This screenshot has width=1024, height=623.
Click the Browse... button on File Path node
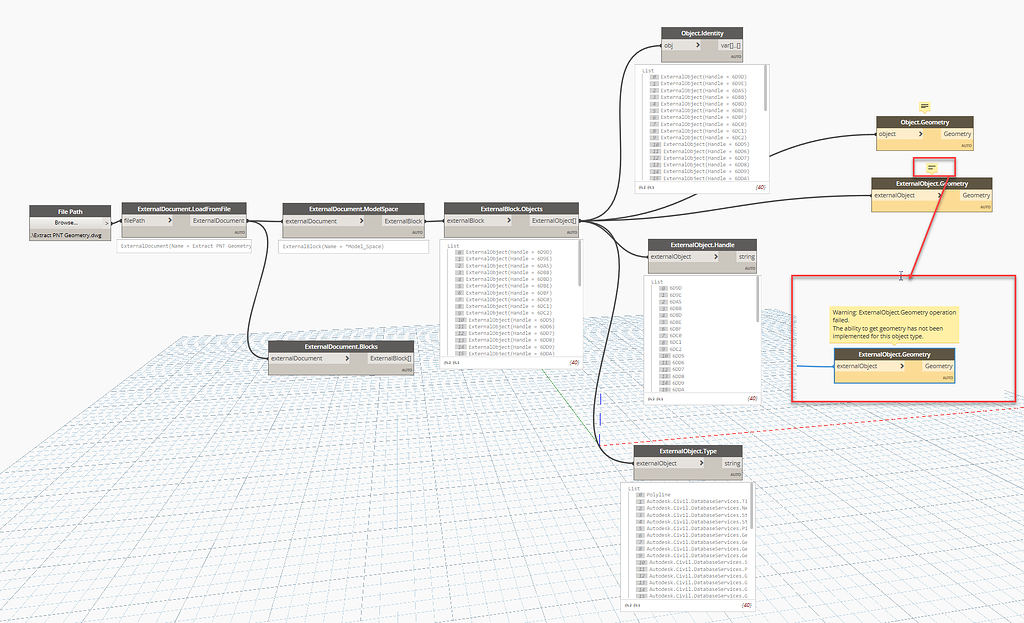click(66, 222)
